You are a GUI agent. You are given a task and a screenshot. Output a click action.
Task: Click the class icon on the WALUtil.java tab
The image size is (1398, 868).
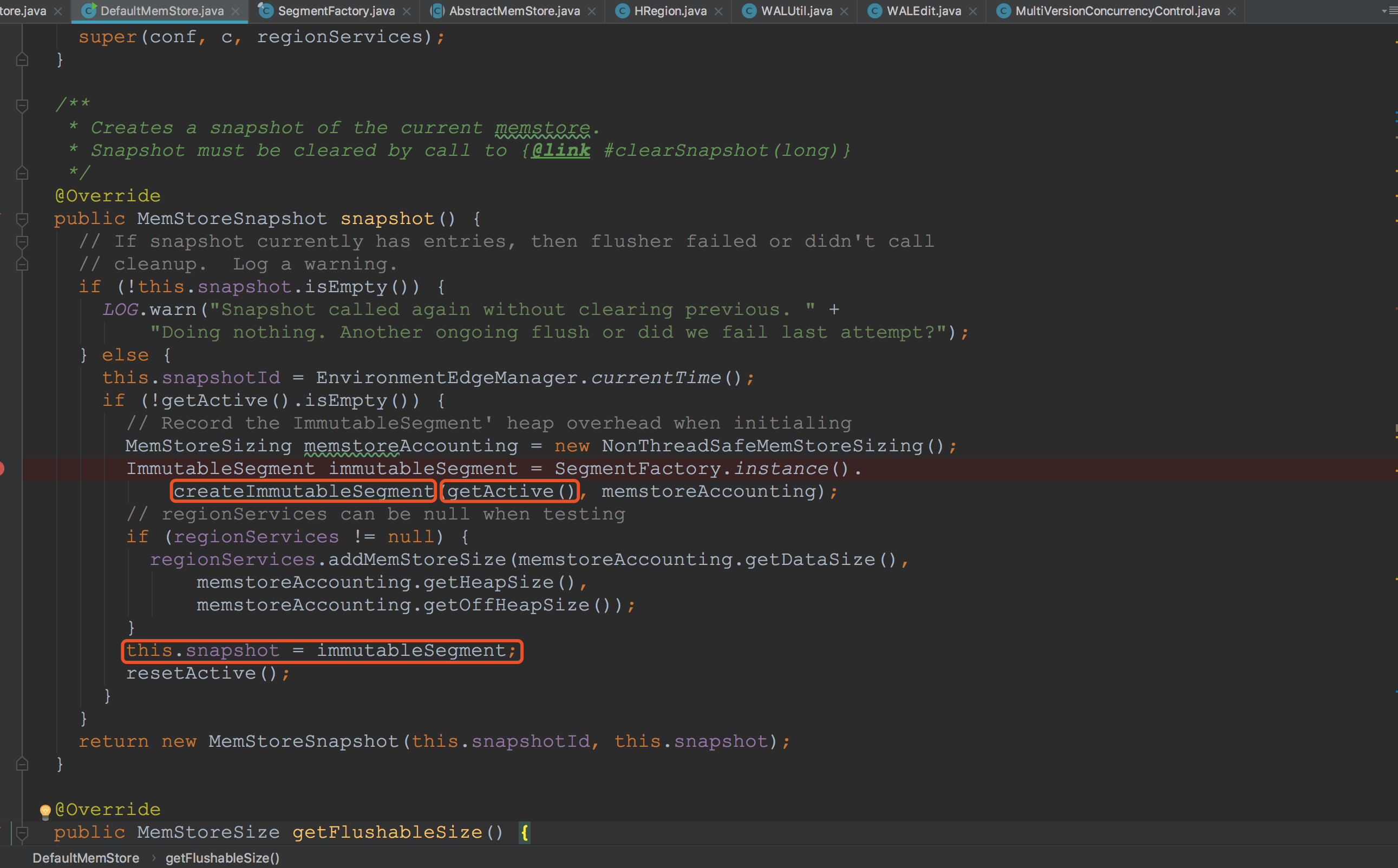click(x=748, y=11)
